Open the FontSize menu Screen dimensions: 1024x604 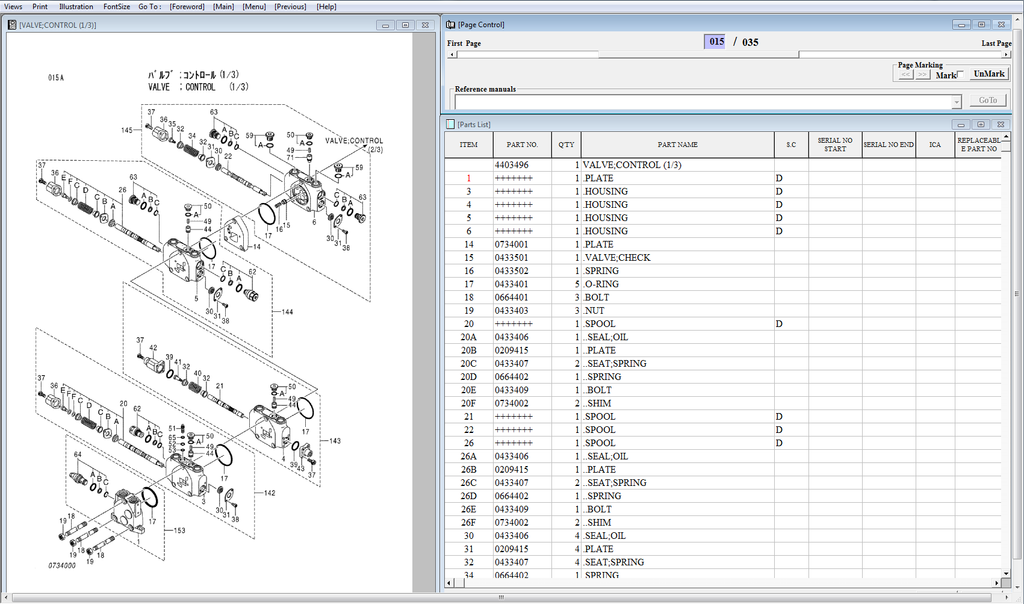[x=116, y=6]
